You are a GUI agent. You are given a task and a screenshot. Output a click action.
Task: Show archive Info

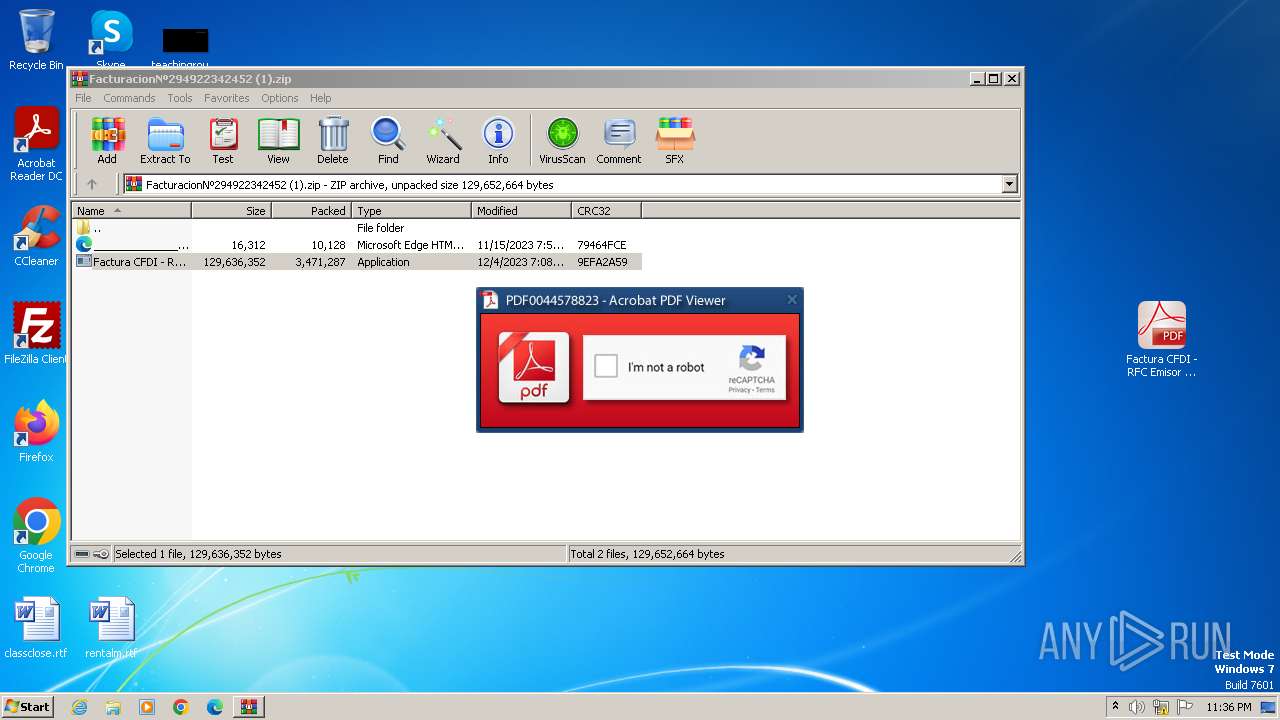tap(498, 141)
